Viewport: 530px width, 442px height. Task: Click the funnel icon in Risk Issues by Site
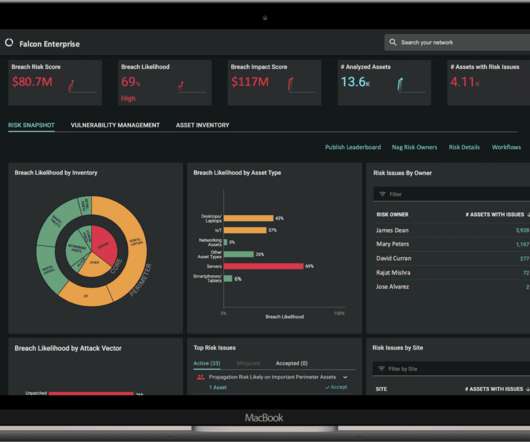381,369
